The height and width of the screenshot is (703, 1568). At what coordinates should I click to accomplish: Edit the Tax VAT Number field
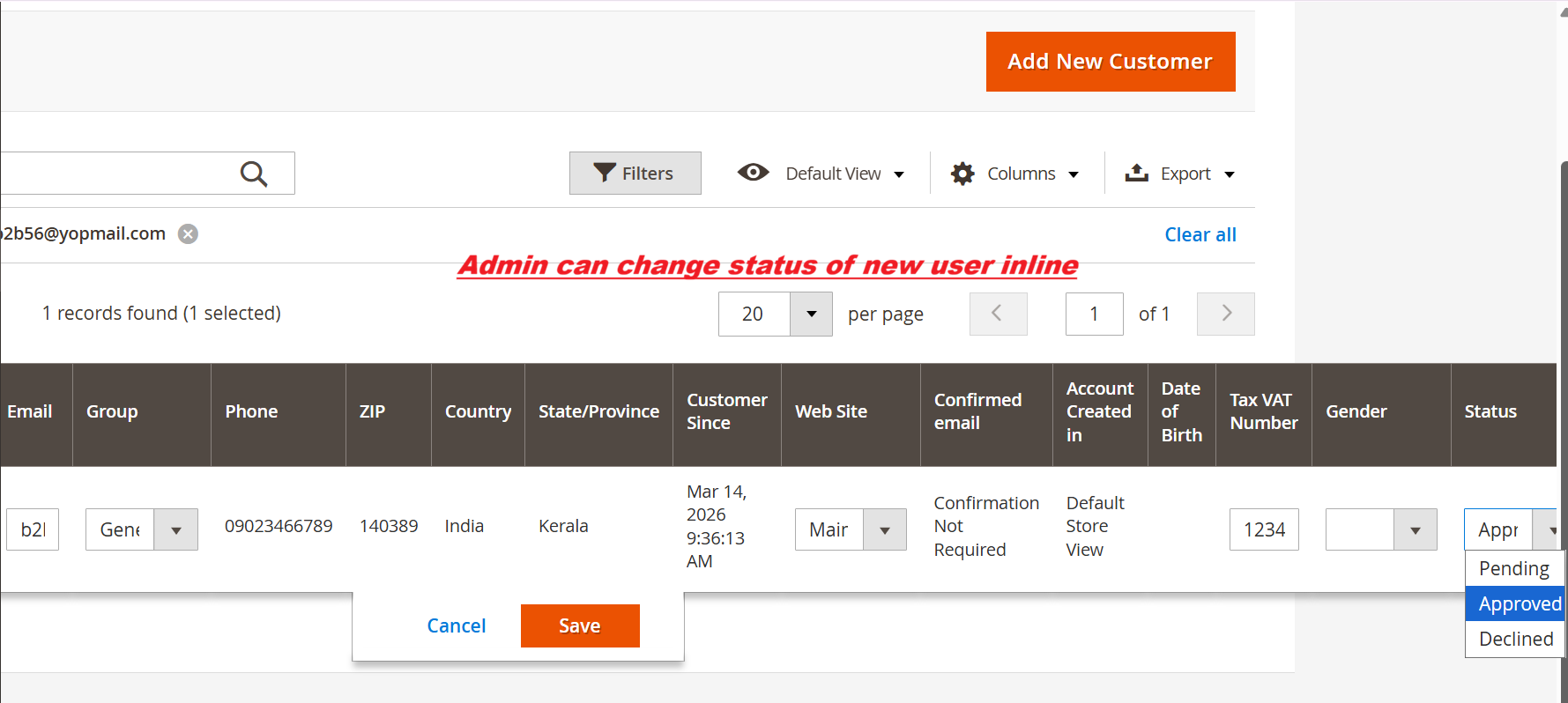pyautogui.click(x=1263, y=529)
